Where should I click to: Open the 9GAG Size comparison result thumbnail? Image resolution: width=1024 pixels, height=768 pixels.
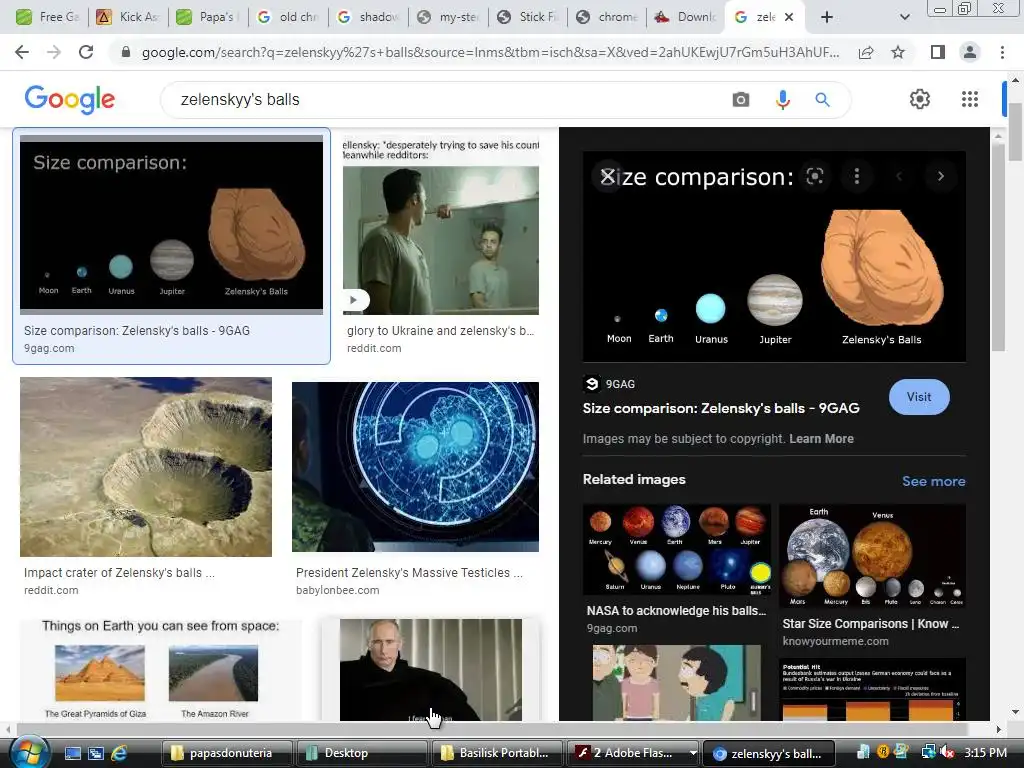tap(171, 224)
